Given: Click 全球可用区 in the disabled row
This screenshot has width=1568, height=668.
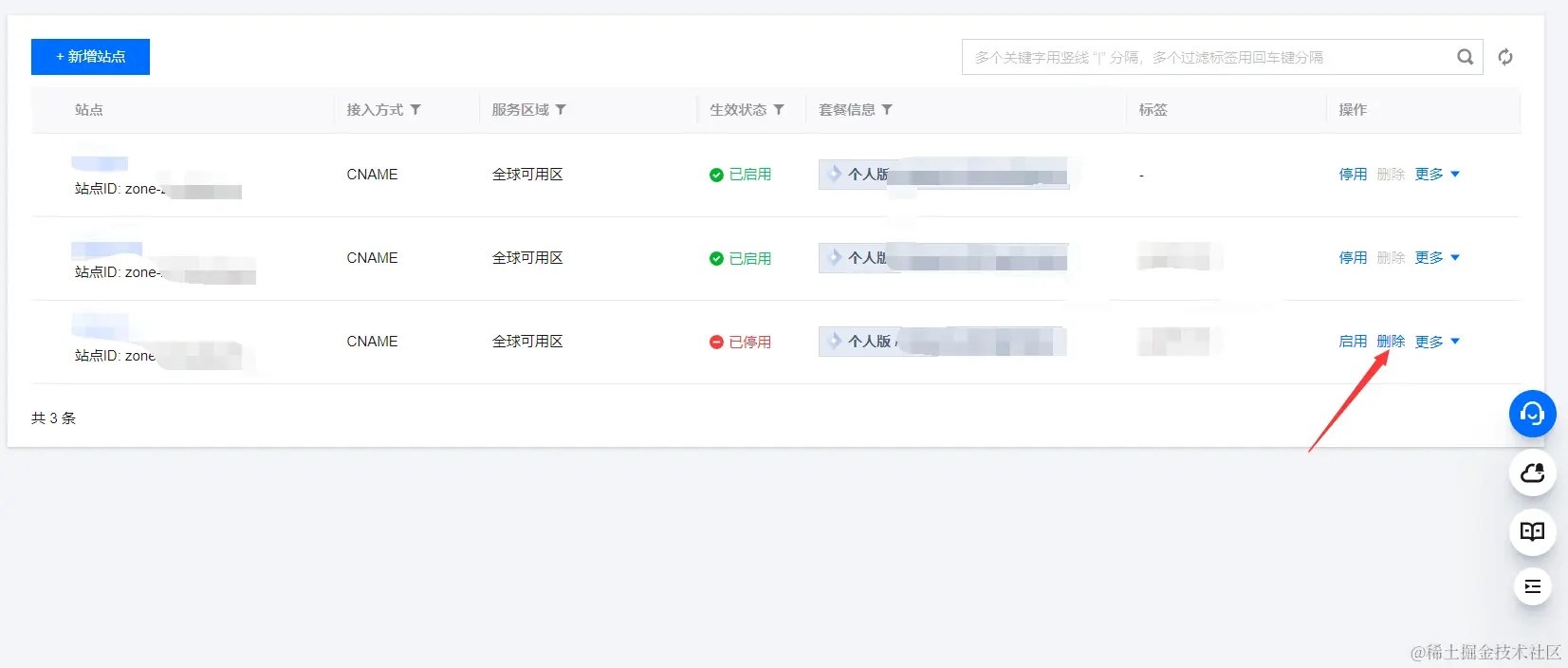Looking at the screenshot, I should [x=527, y=342].
